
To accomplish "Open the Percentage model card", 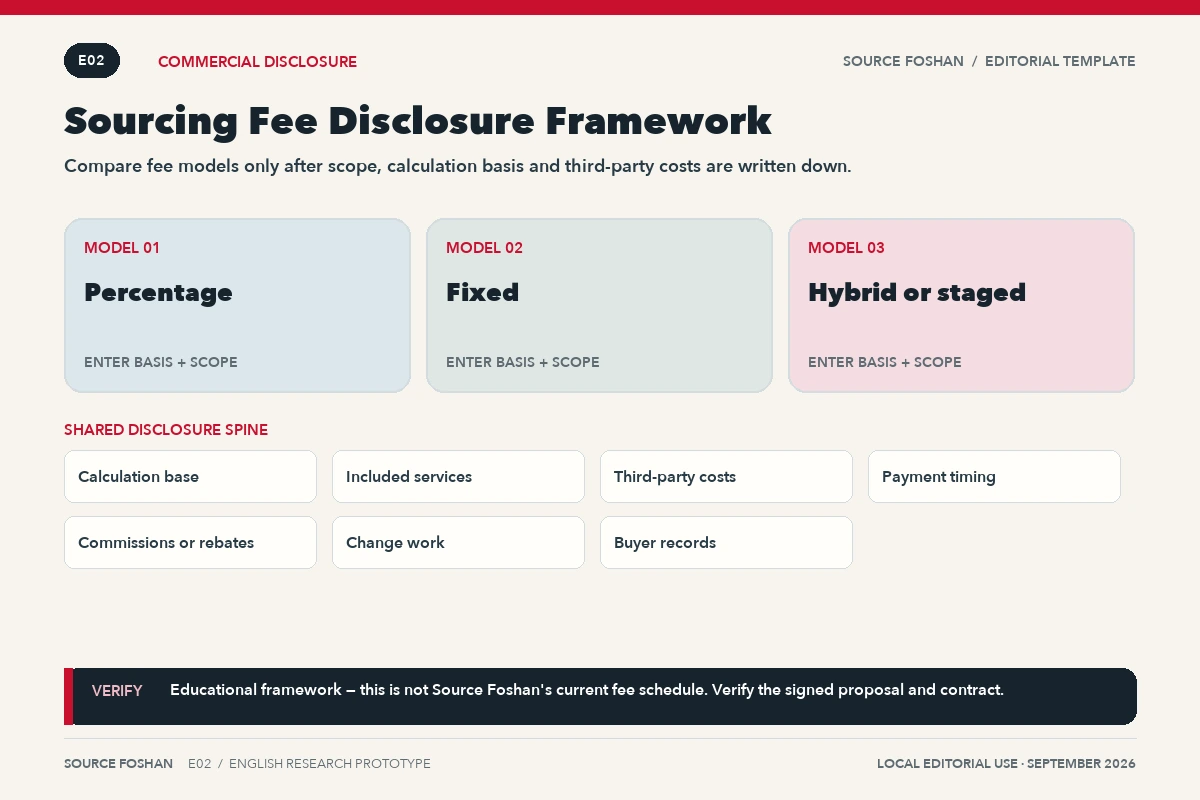I will pos(237,305).
